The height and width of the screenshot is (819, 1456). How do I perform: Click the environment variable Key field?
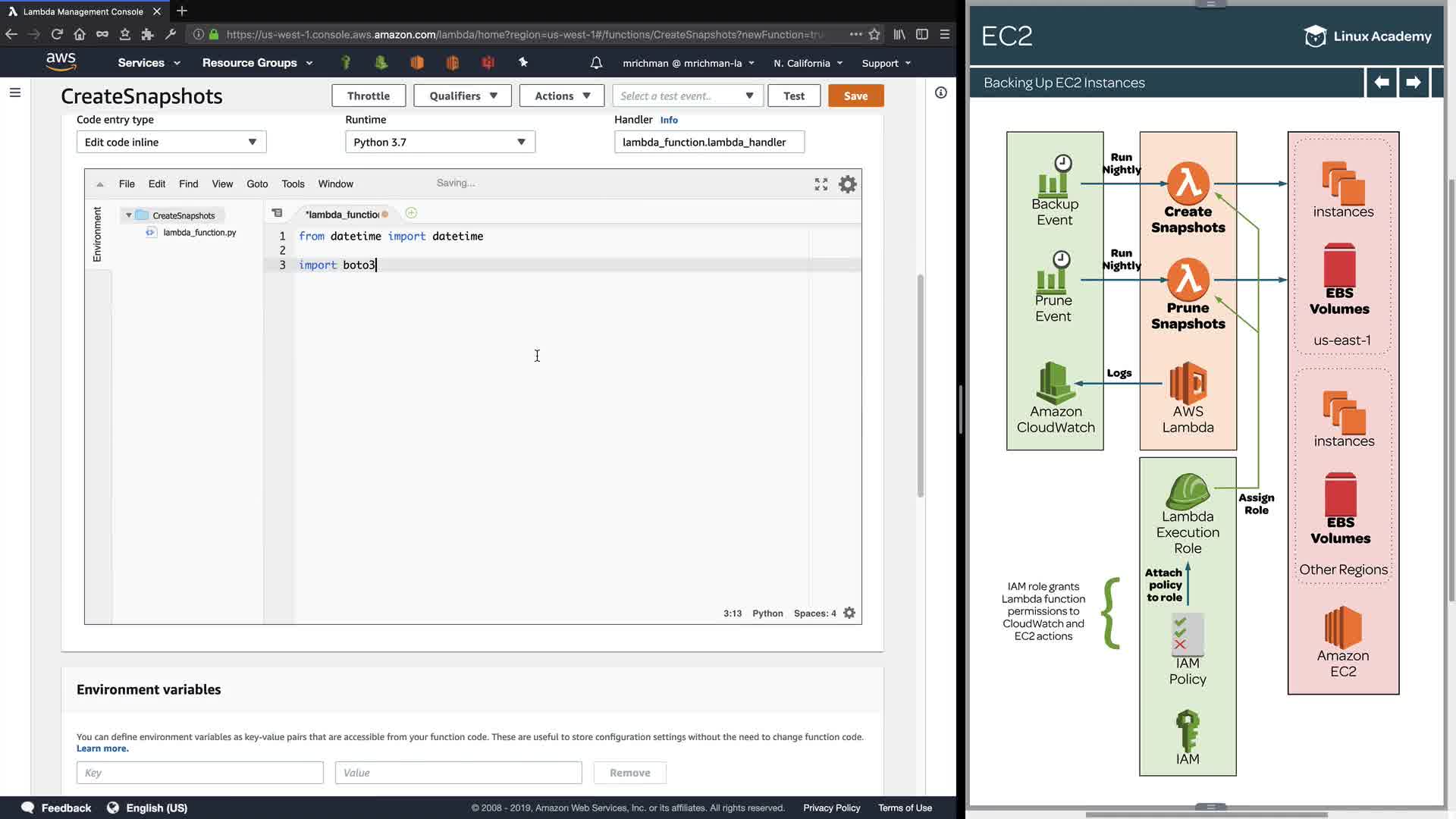click(199, 773)
